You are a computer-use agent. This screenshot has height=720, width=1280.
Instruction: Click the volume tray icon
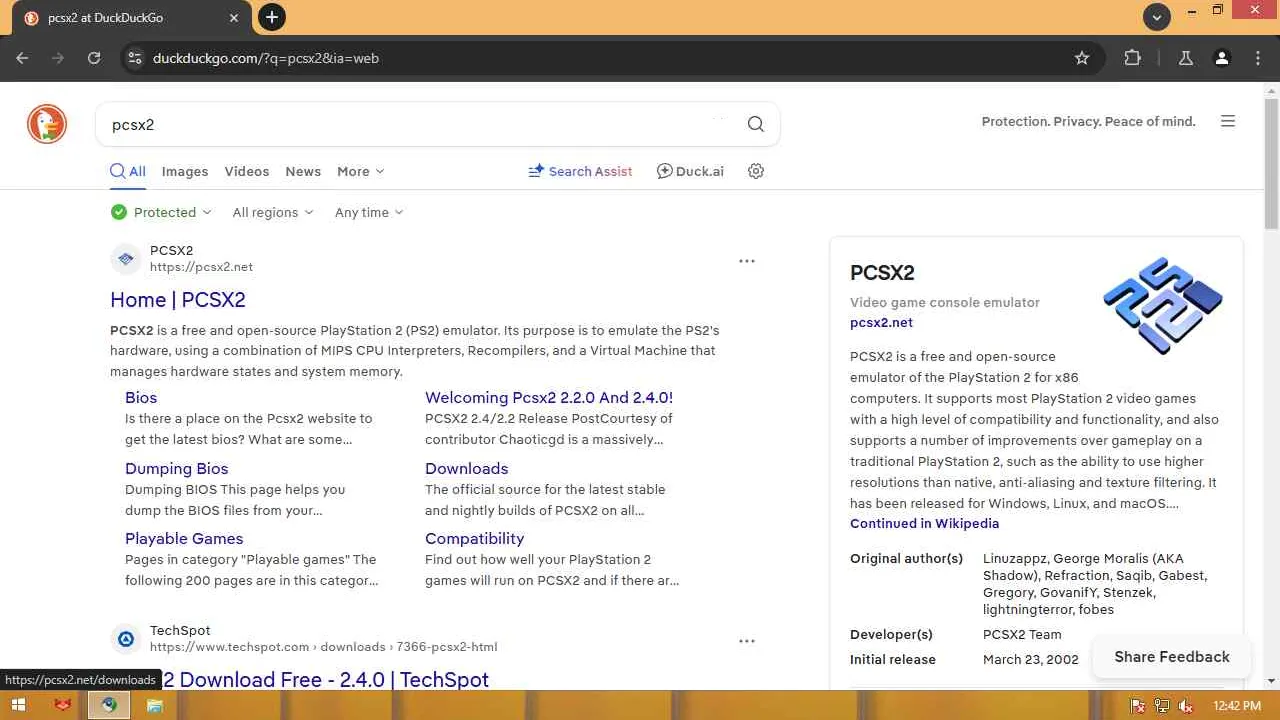1186,706
